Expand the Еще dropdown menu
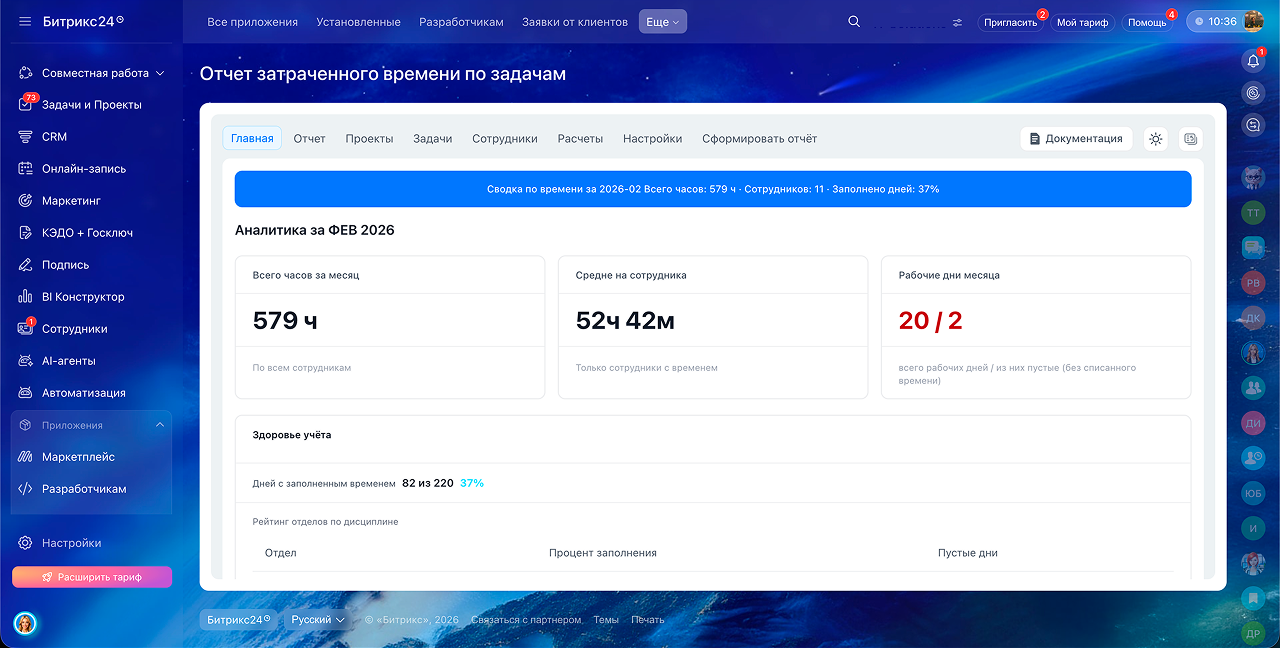This screenshot has width=1280, height=648. [x=662, y=22]
